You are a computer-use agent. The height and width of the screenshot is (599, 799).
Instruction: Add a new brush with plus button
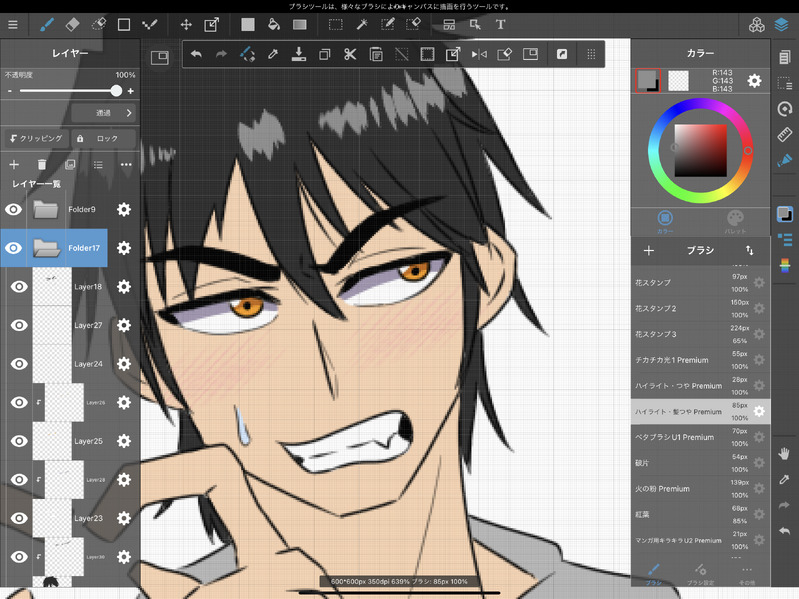coord(649,250)
